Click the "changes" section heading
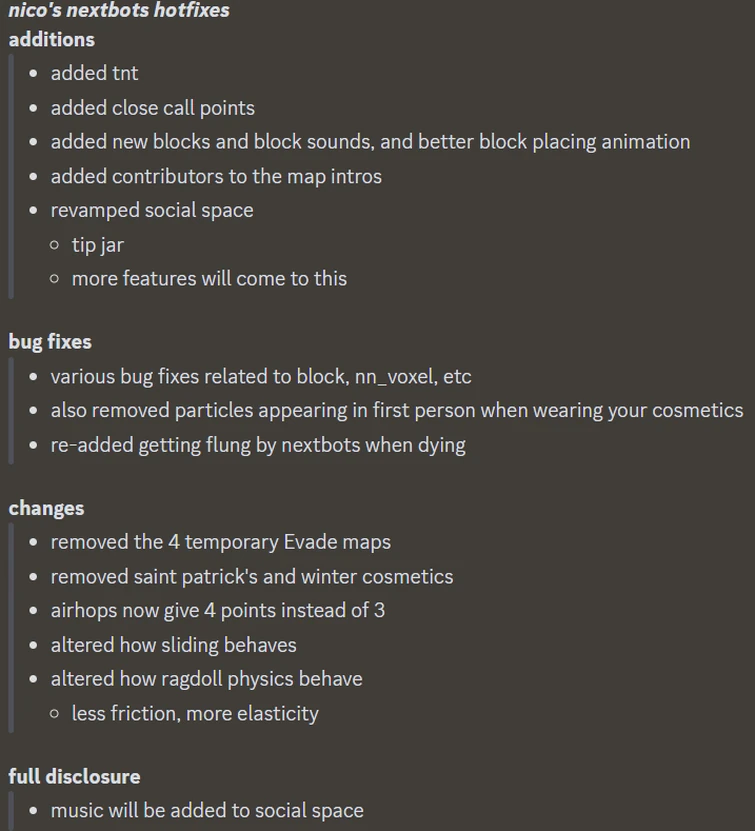Viewport: 755px width, 831px height. 46,508
